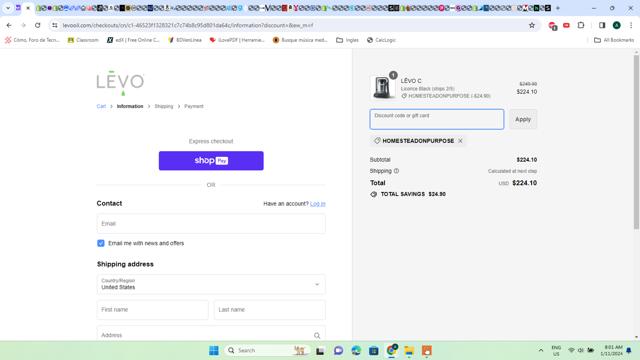Open the ENG US language switcher

(556, 351)
